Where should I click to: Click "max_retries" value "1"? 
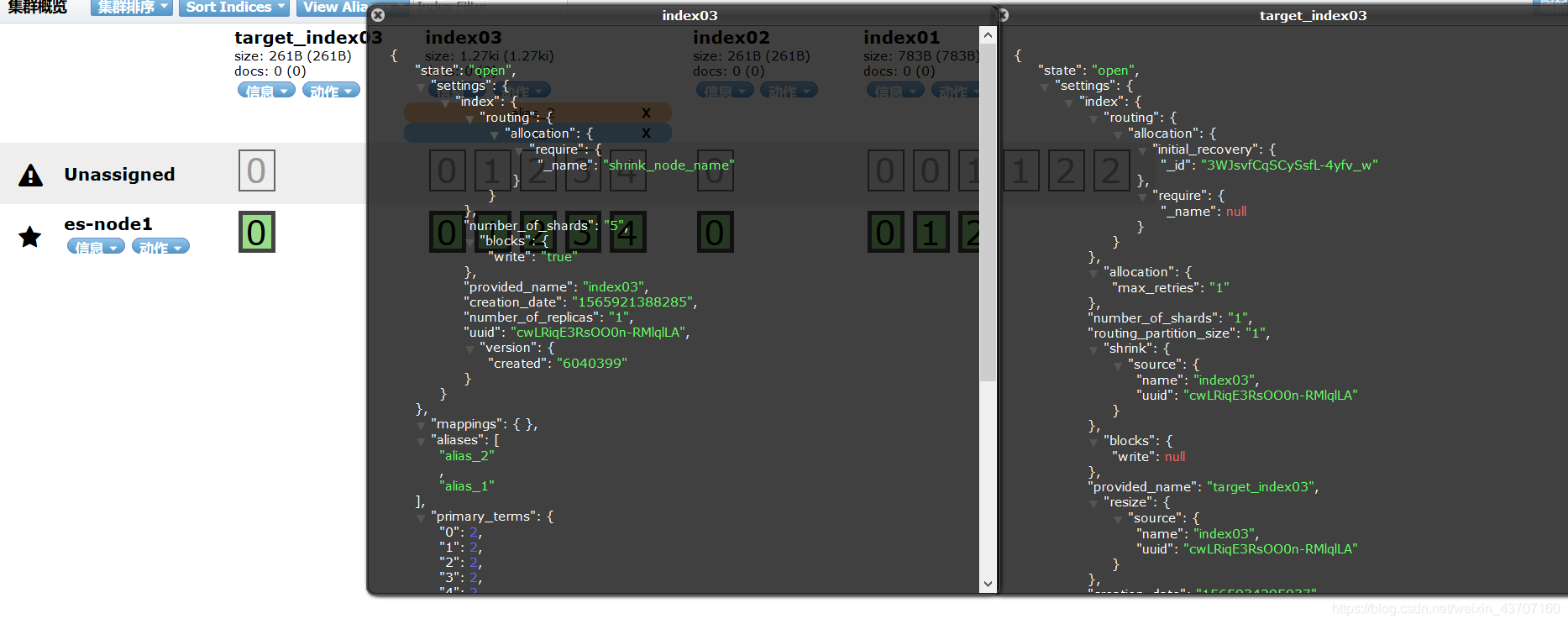(x=1219, y=288)
